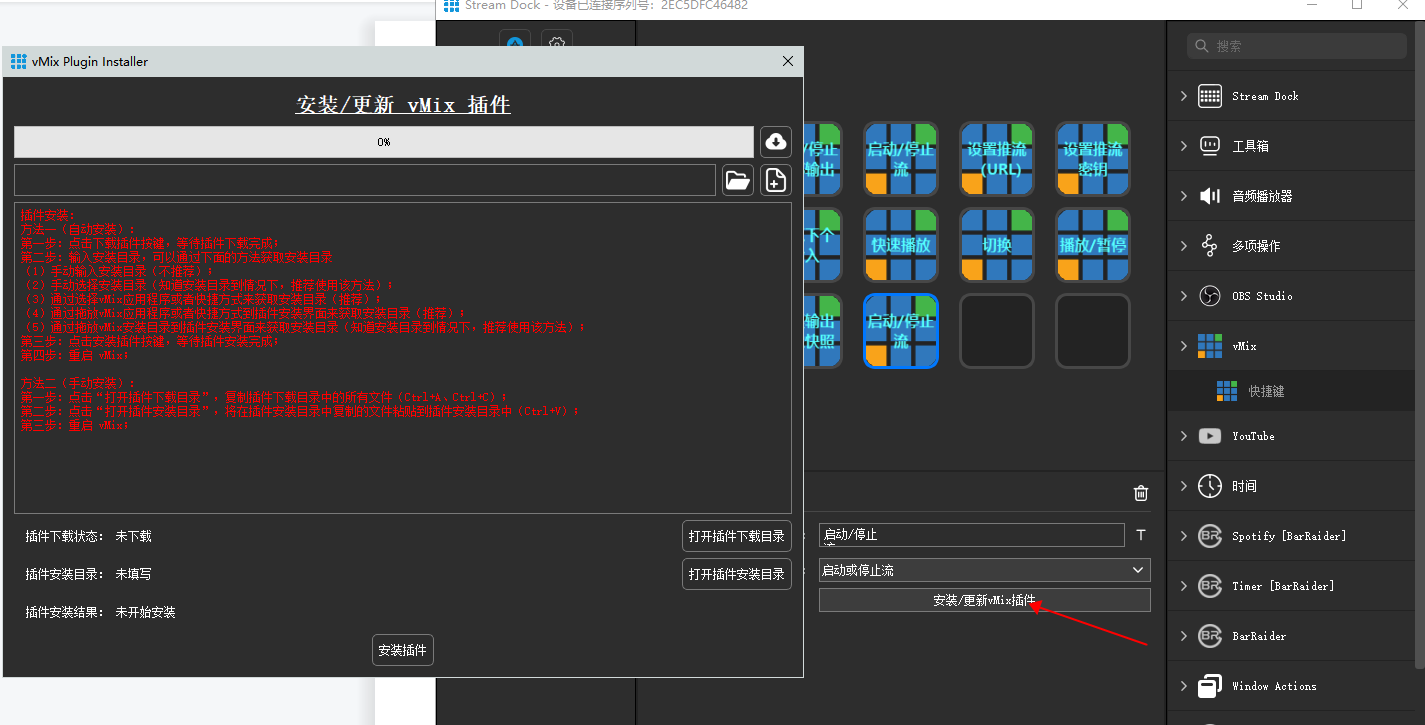The height and width of the screenshot is (725, 1425).
Task: Close the vMix Plugin Installer window
Action: [788, 61]
